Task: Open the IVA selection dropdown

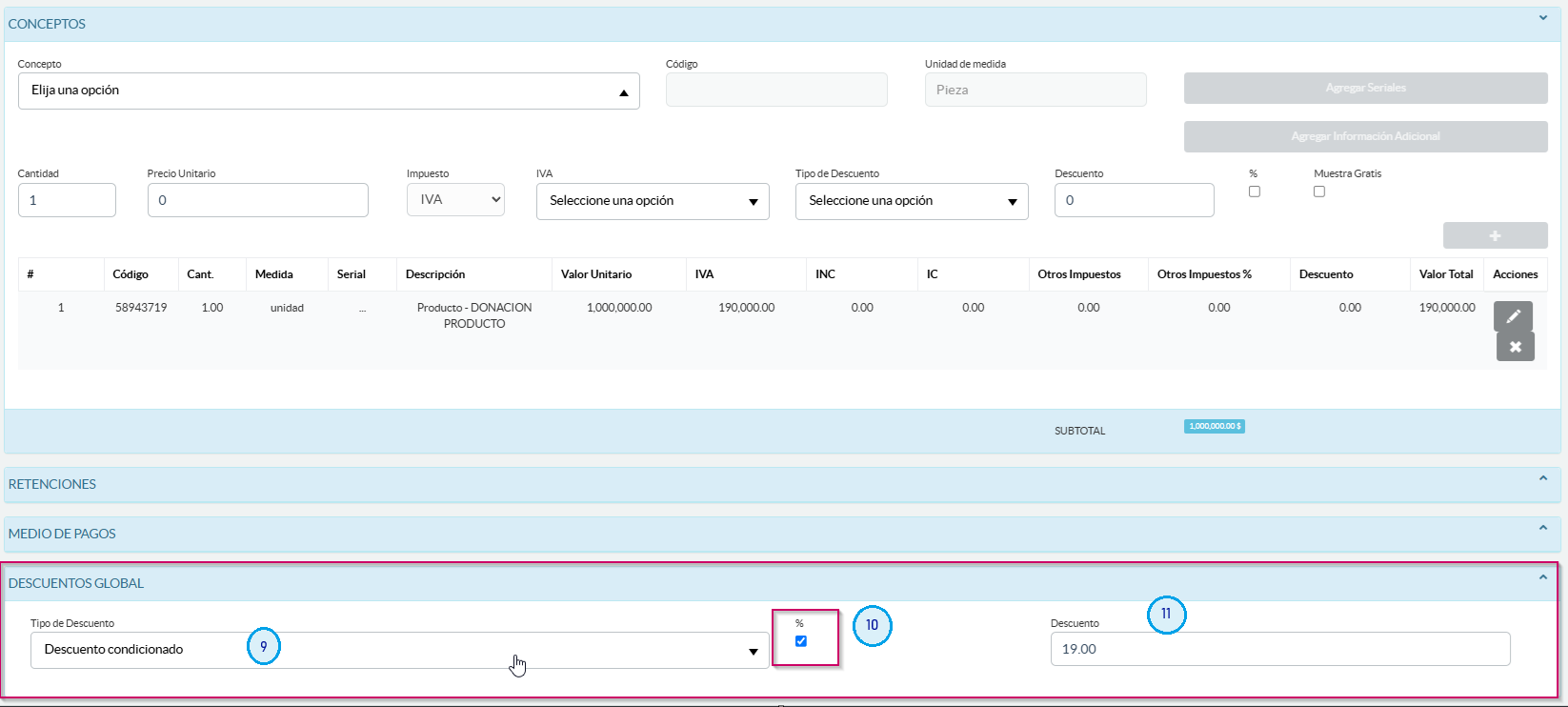Action: click(x=653, y=201)
